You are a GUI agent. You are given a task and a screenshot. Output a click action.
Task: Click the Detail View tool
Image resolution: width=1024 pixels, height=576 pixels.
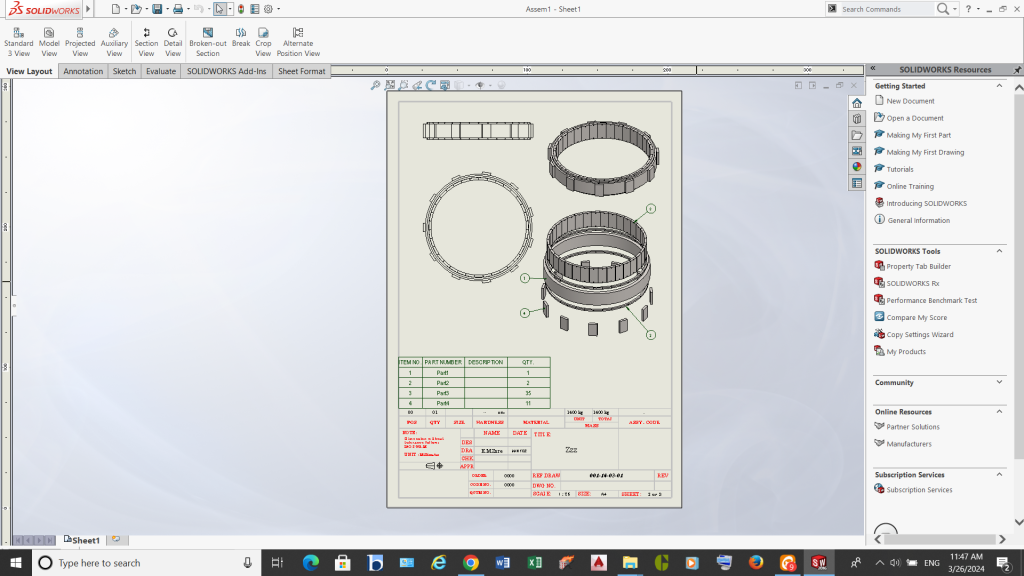click(173, 41)
